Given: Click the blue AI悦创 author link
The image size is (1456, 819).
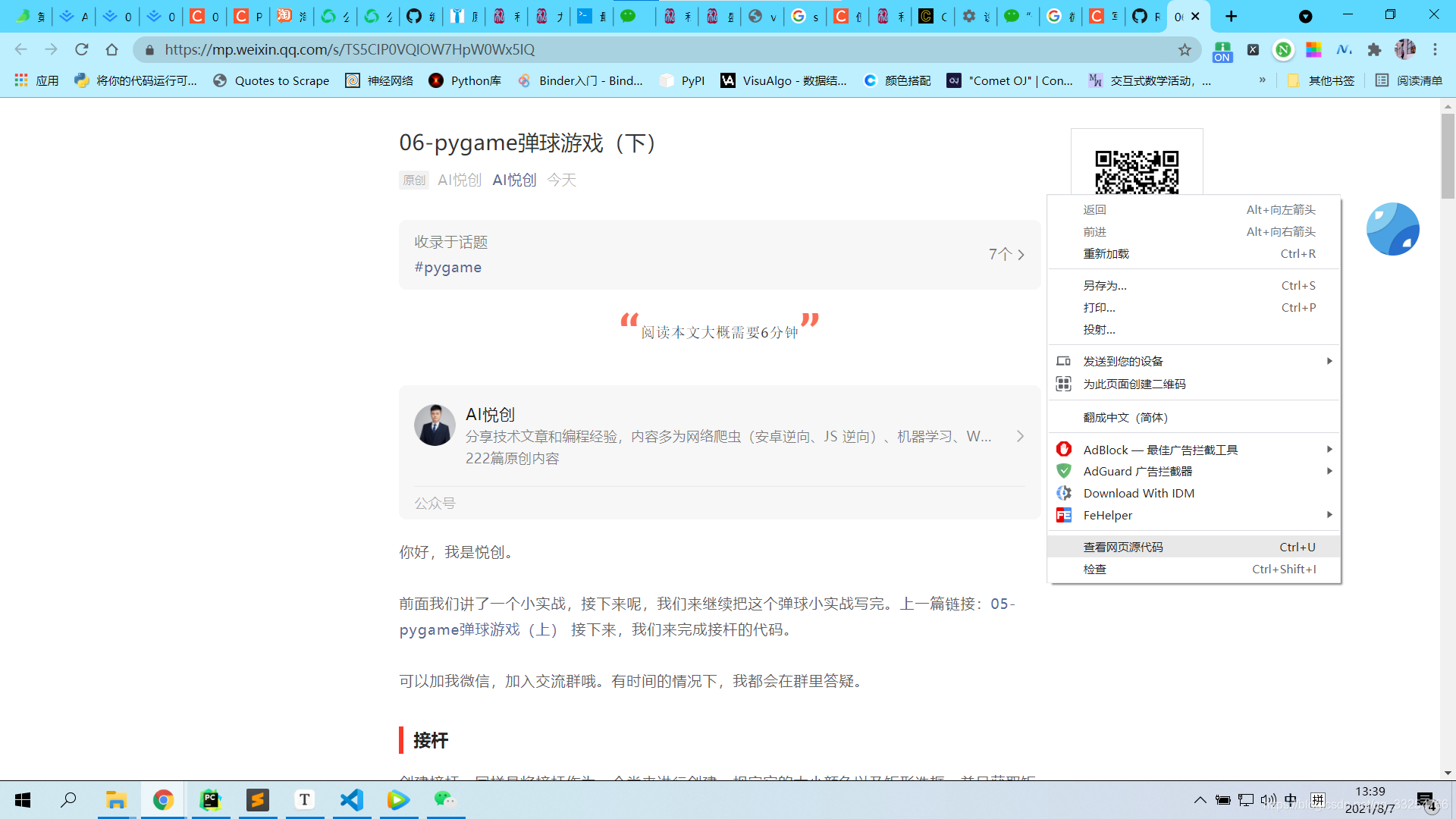Looking at the screenshot, I should (514, 180).
